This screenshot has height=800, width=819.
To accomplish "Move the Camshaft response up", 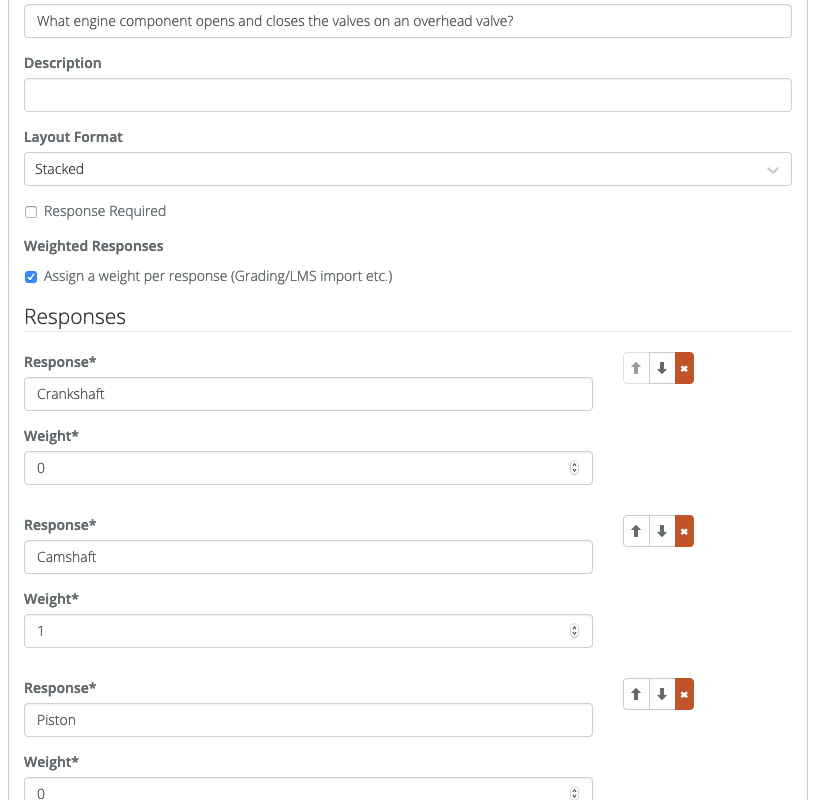I will pos(636,530).
